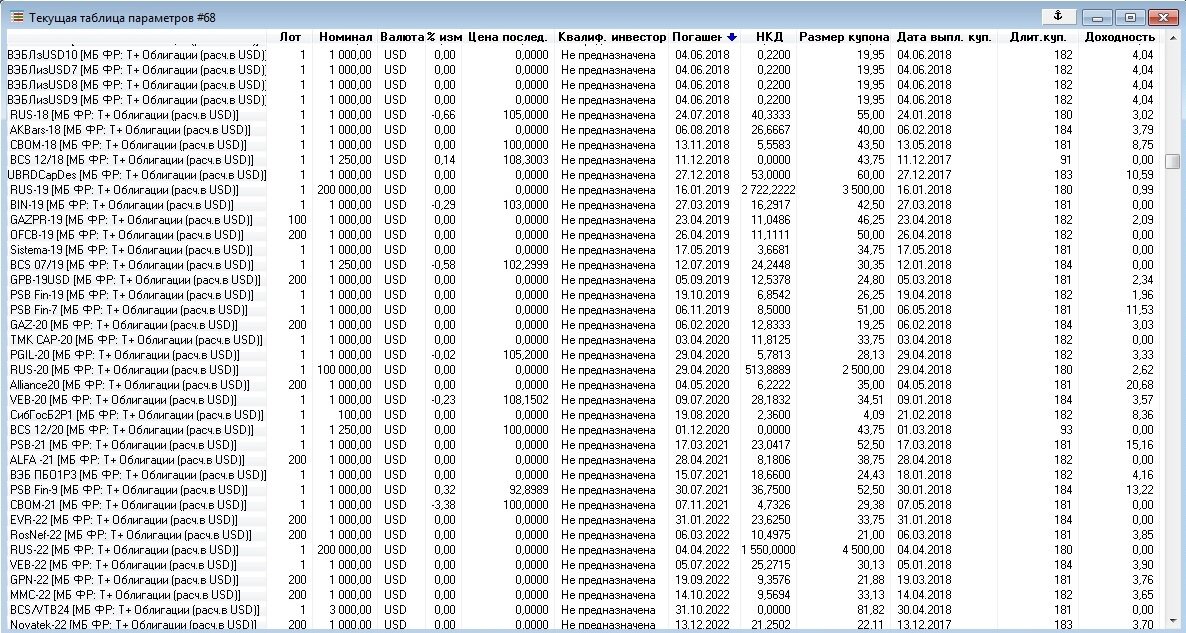Select the ВЭБЛизUSD8 bond row
This screenshot has width=1186, height=633.
(x=582, y=85)
